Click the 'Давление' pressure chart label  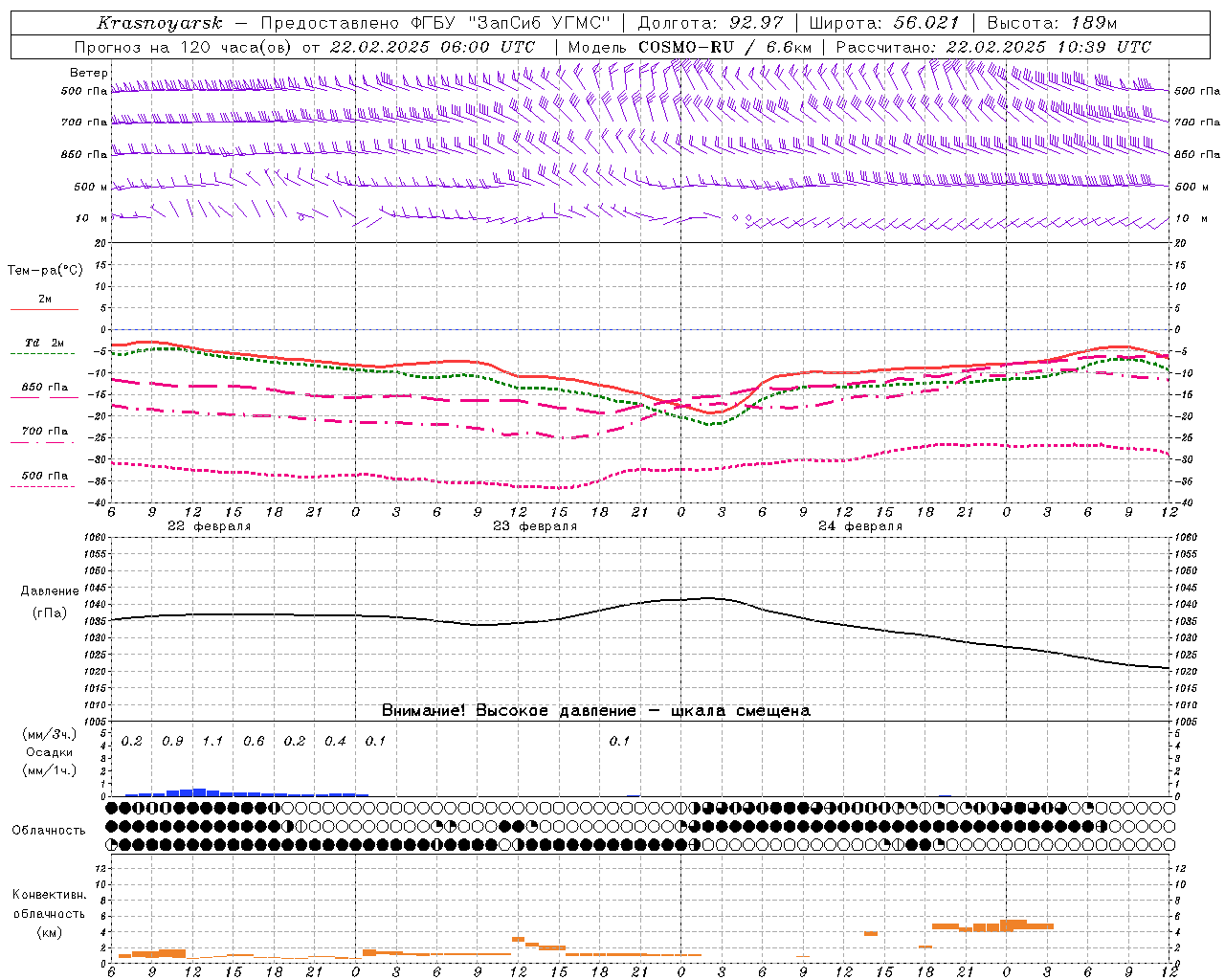pos(50,591)
